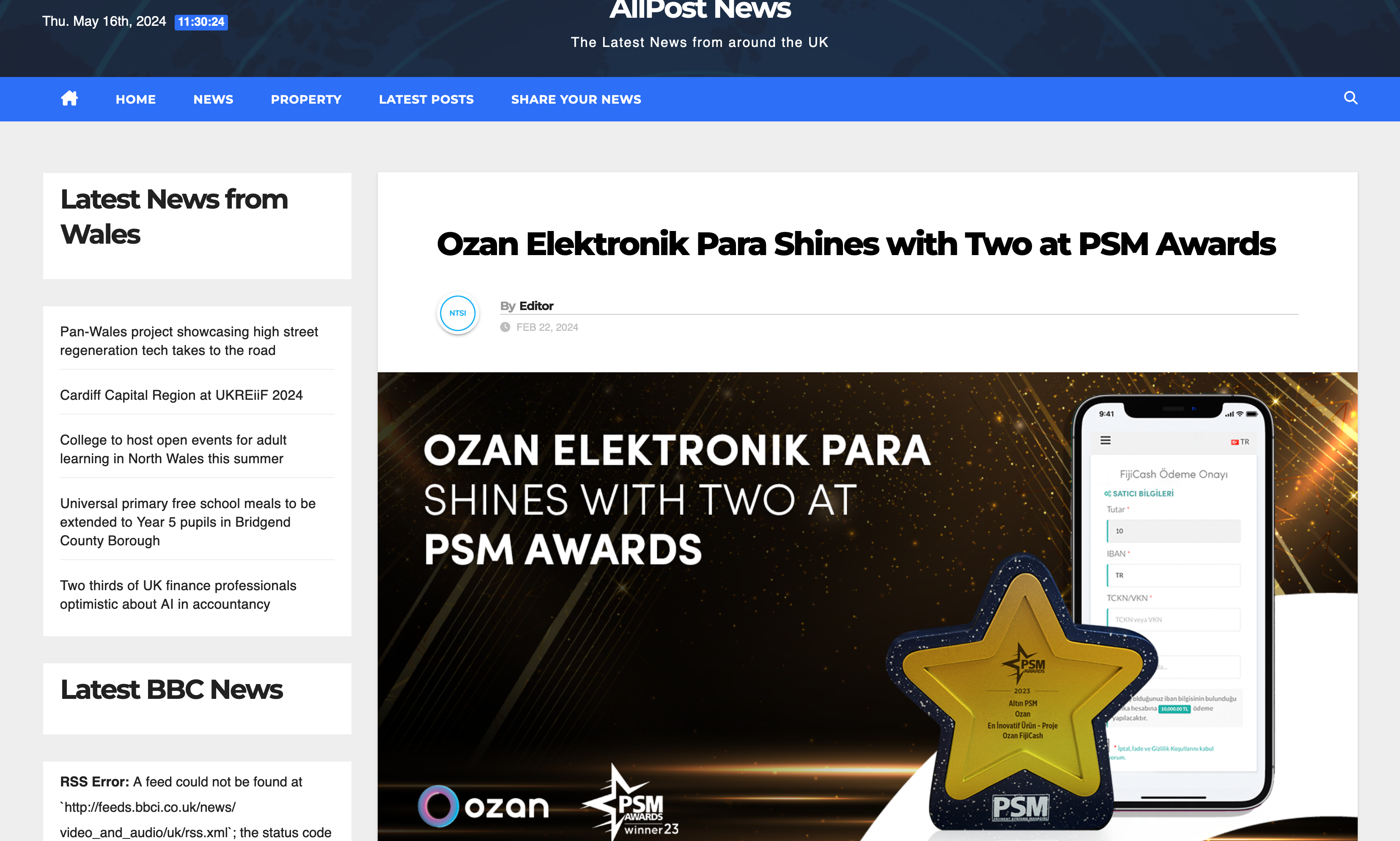This screenshot has height=841, width=1400.
Task: Click the FEB 22, 2024 post date
Action: click(x=547, y=327)
